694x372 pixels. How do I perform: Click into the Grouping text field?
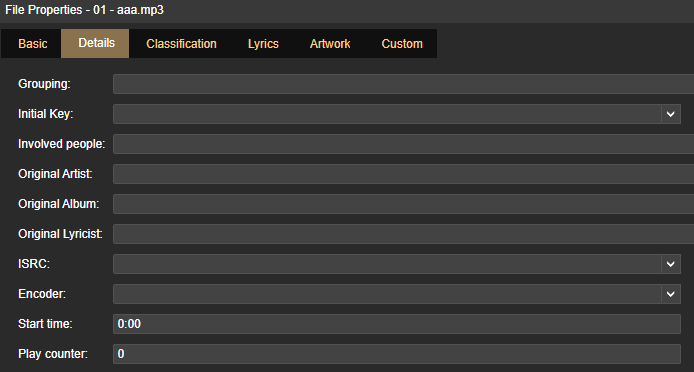(x=404, y=84)
